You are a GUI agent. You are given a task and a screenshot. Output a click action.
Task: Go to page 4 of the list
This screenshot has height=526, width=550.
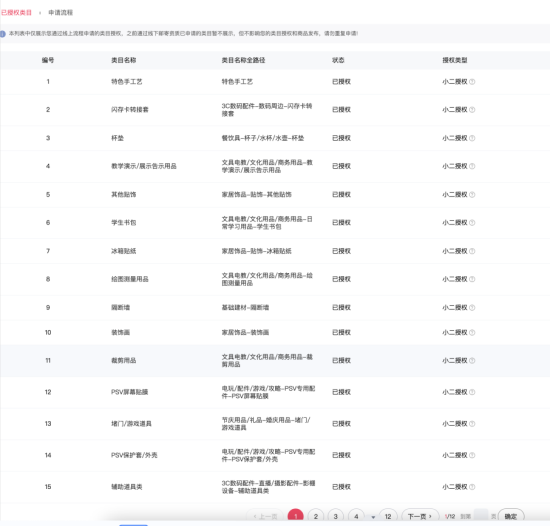tap(356, 516)
